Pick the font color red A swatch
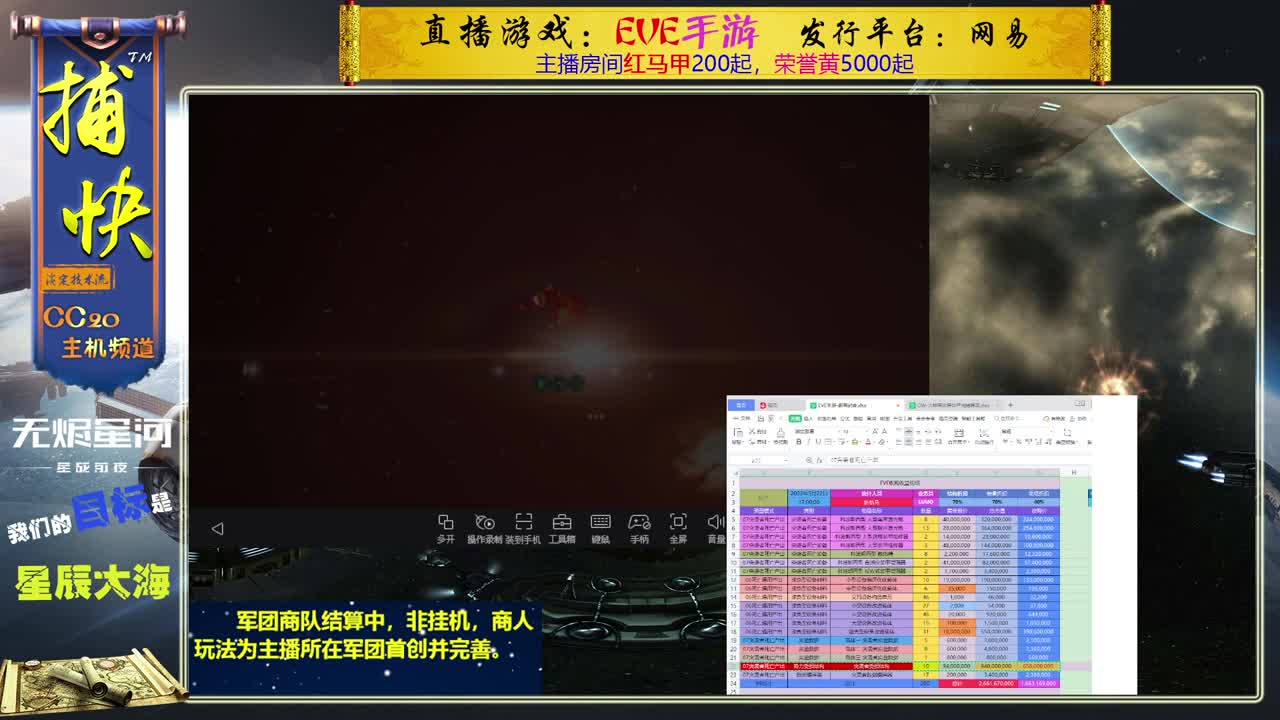Image resolution: width=1280 pixels, height=720 pixels. 868,441
